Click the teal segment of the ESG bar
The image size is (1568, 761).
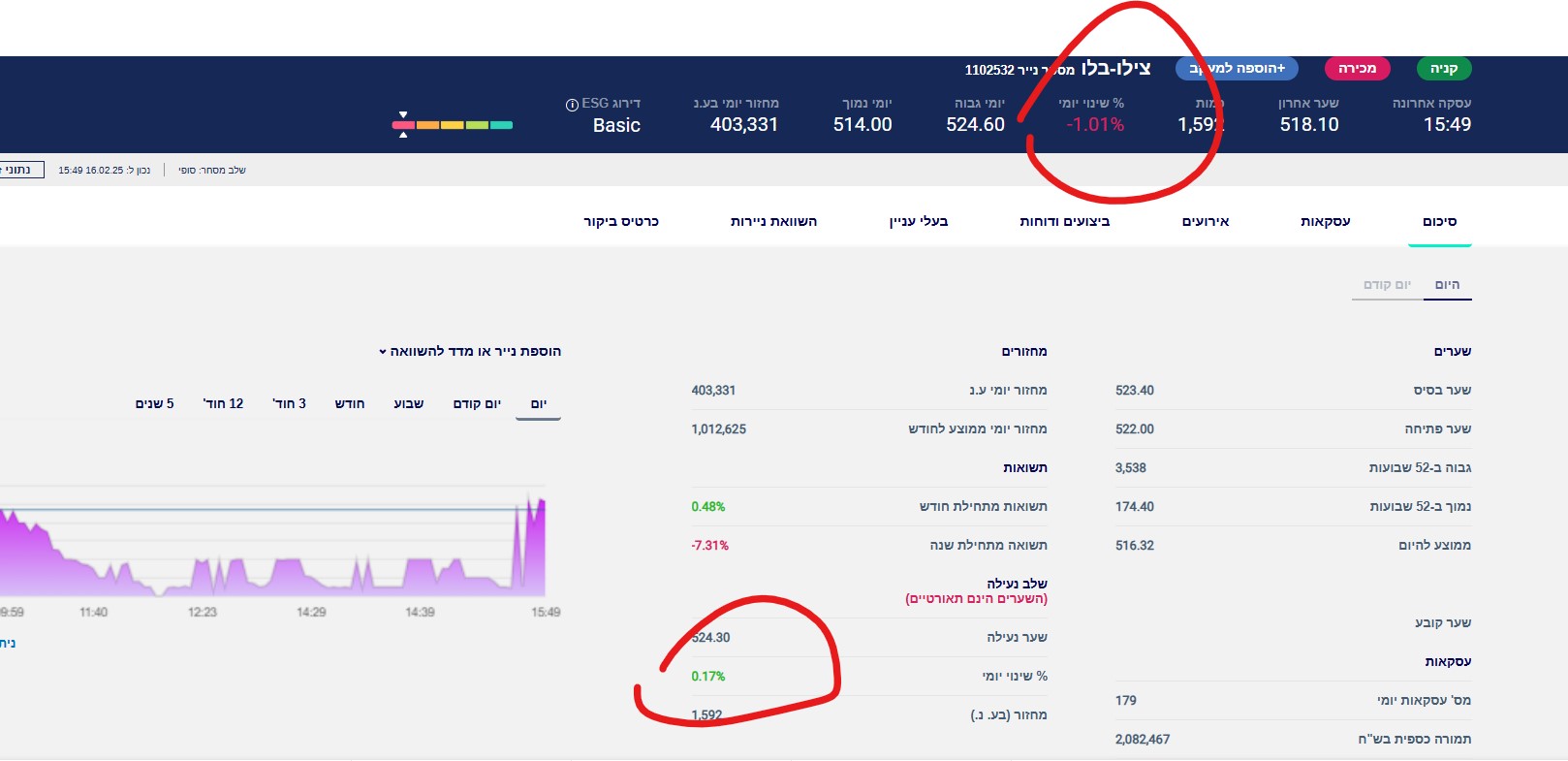pyautogui.click(x=501, y=125)
